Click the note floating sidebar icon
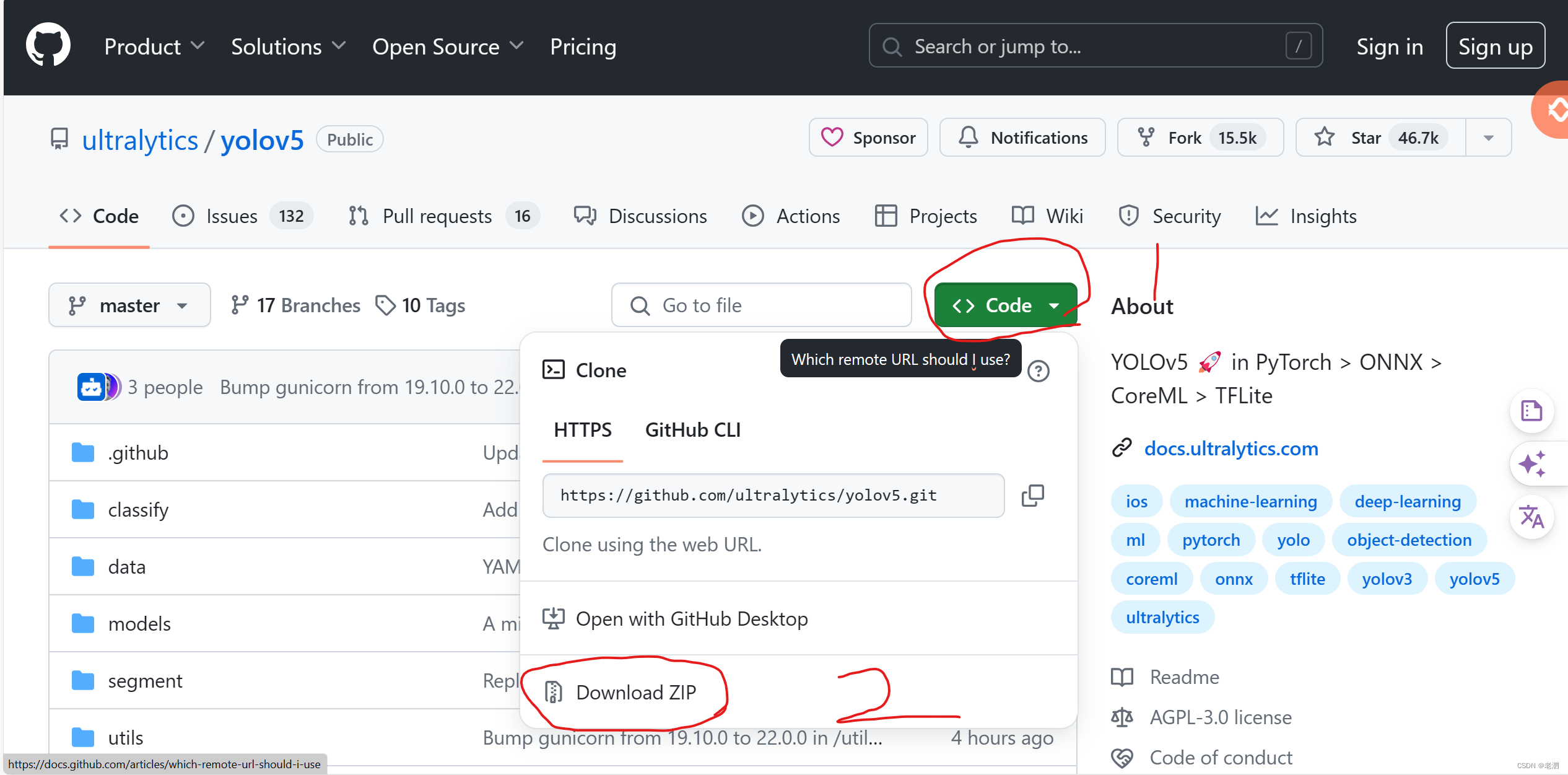The height and width of the screenshot is (775, 1568). [x=1531, y=411]
